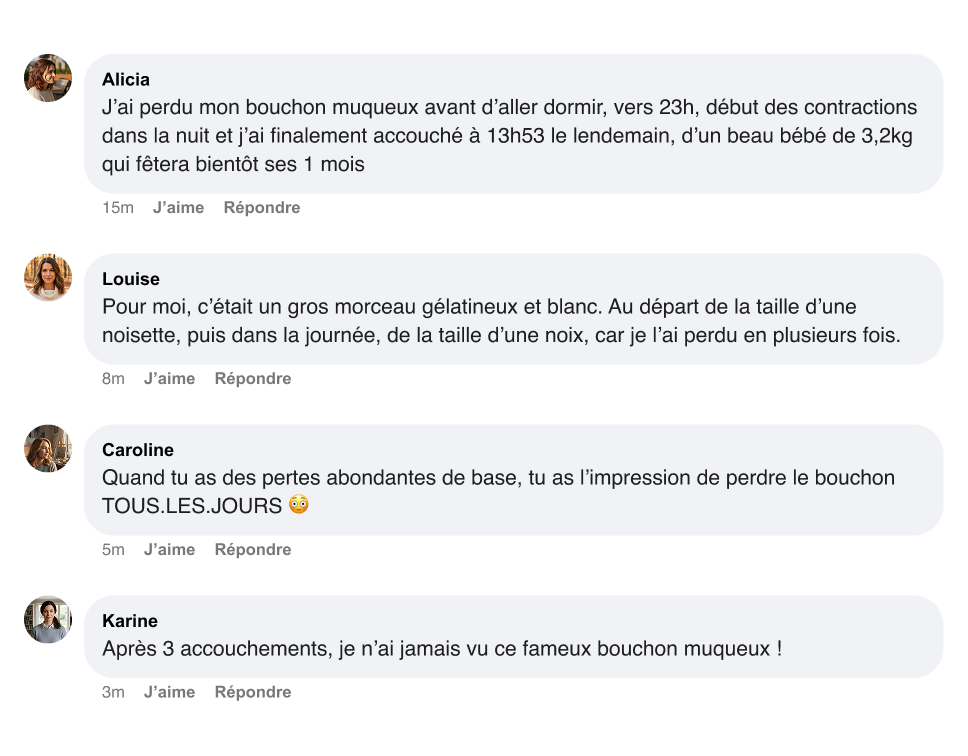
Task: Open Caroline's profile picture
Action: [x=47, y=449]
